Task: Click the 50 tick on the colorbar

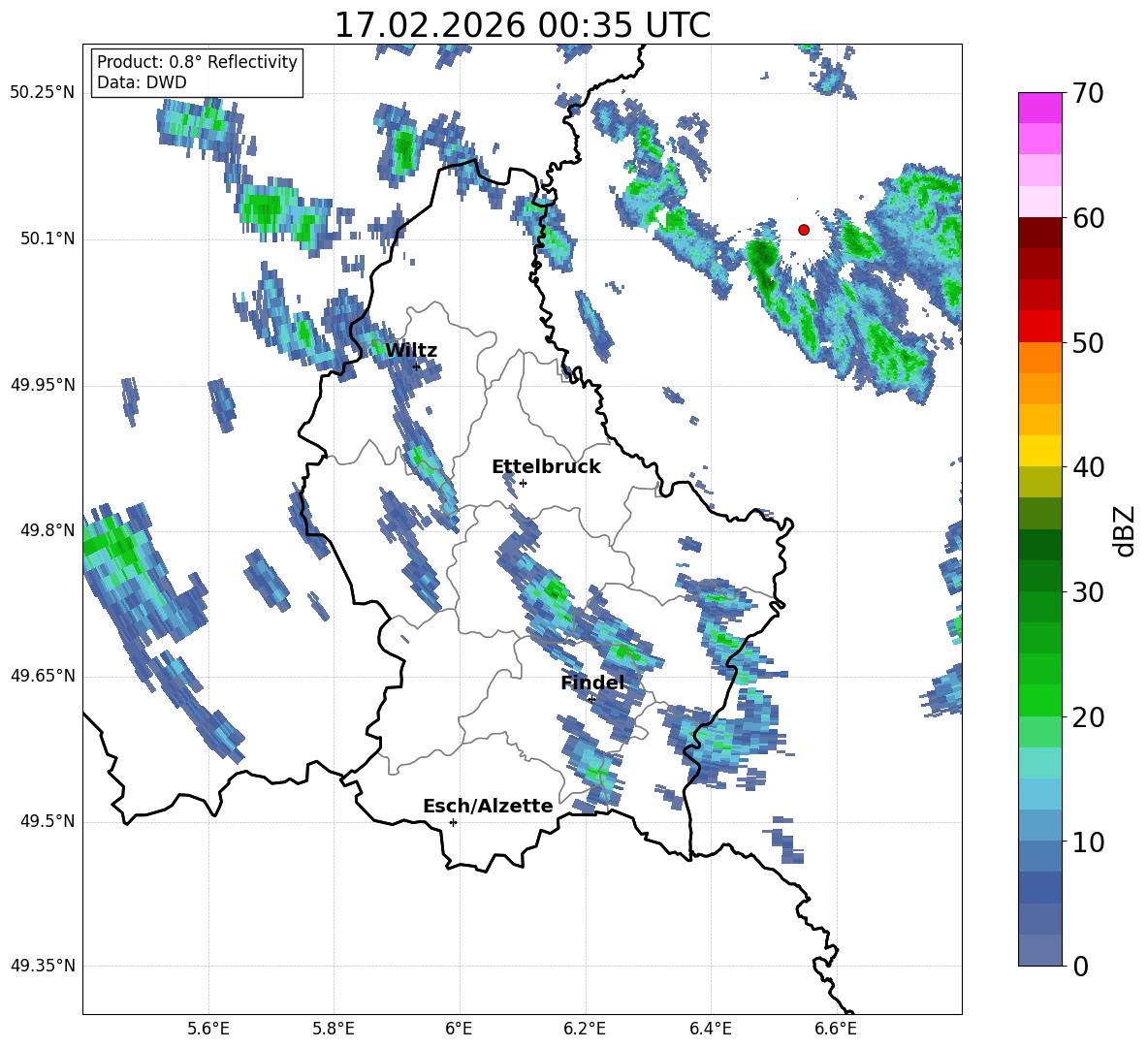Action: point(1087,342)
